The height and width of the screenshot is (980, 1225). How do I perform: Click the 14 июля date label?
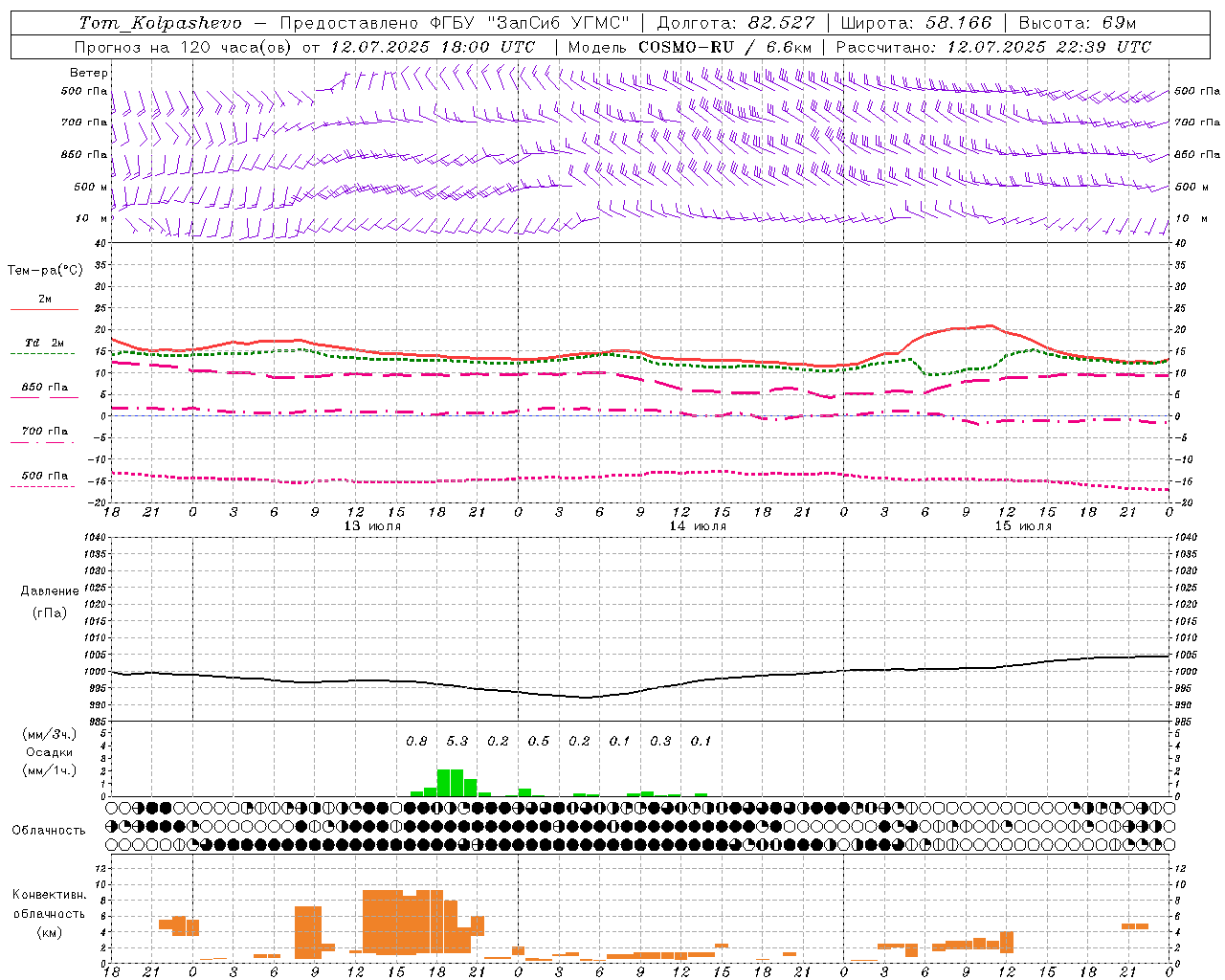point(698,526)
